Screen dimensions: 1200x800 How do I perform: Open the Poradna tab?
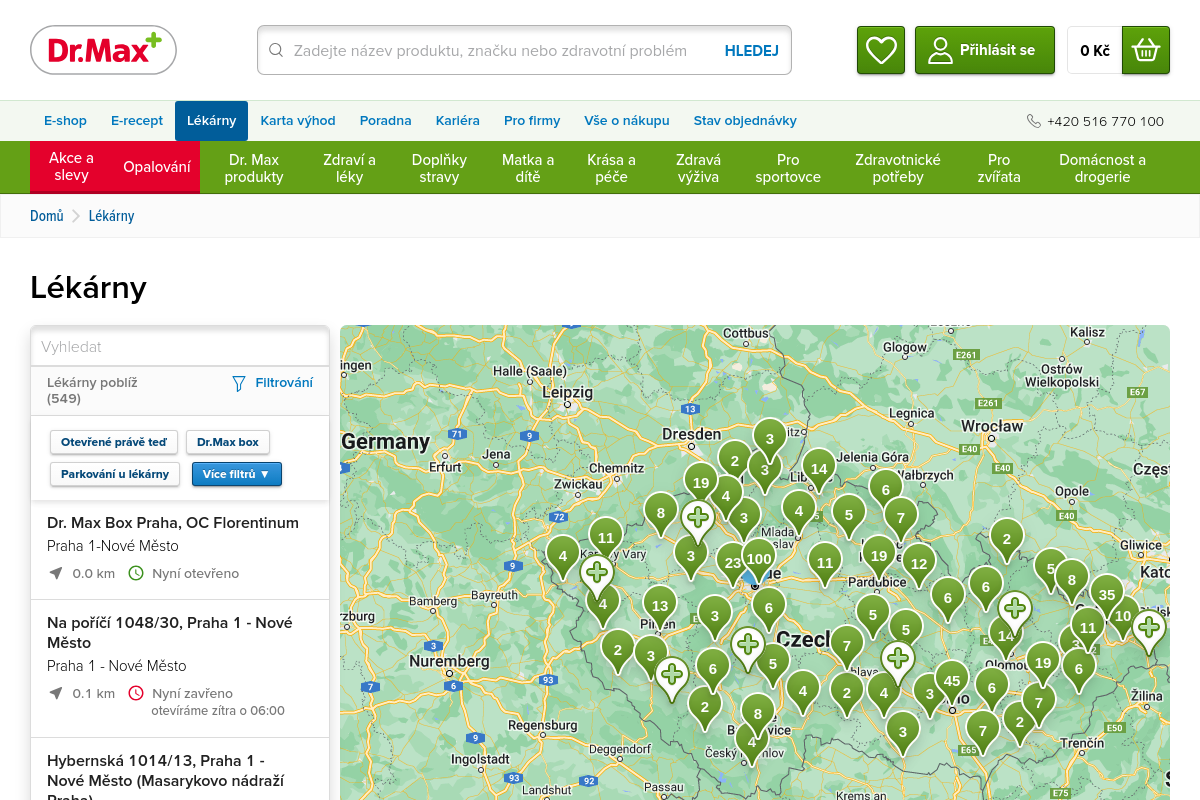tap(385, 121)
